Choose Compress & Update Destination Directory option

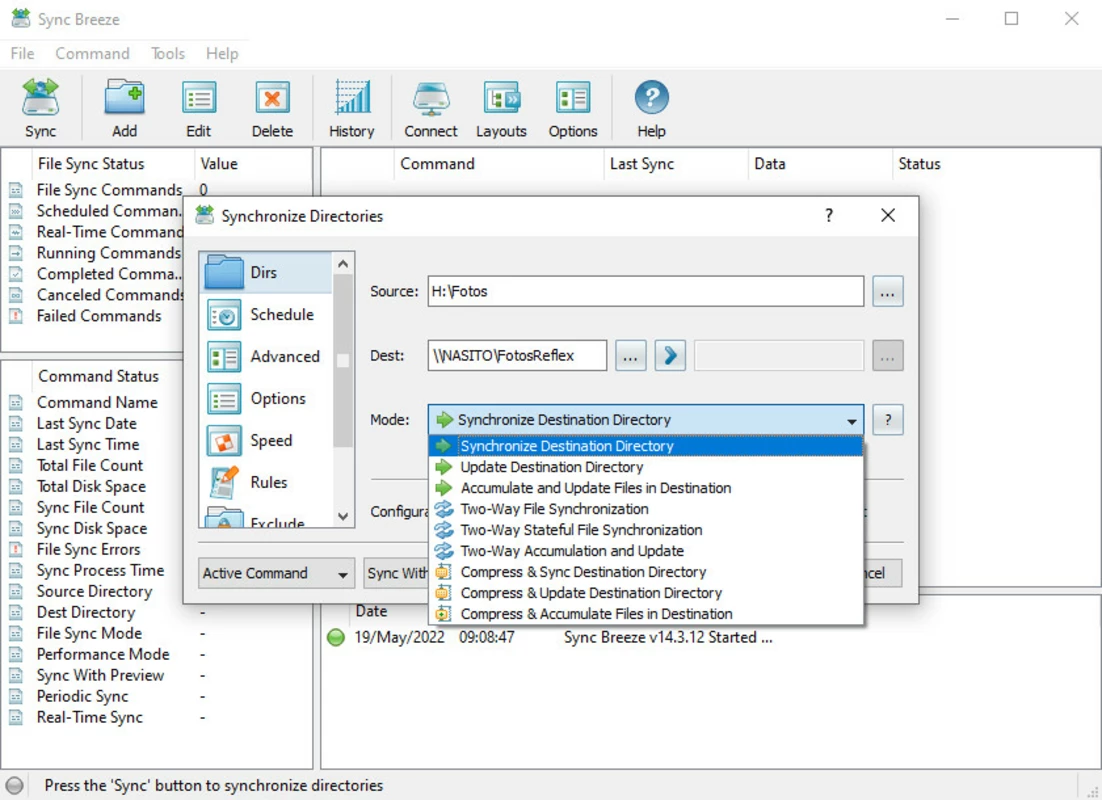tap(646, 593)
